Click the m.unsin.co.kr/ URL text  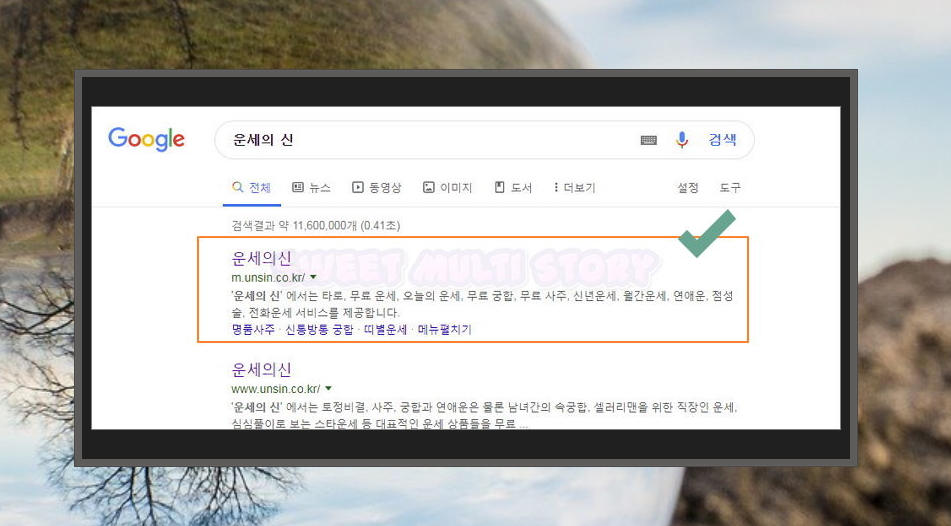point(268,278)
